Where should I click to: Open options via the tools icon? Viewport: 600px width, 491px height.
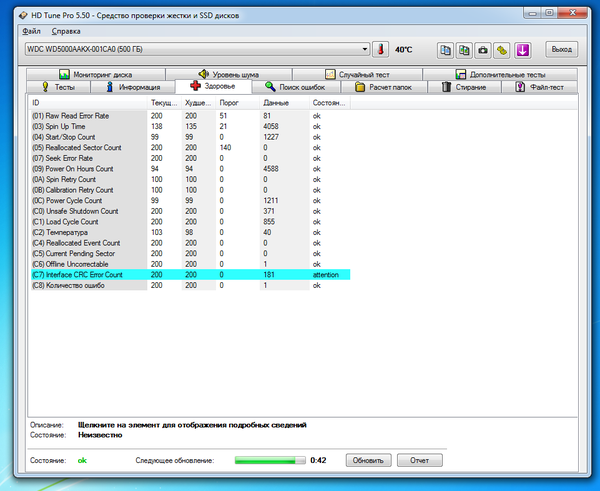(x=502, y=49)
